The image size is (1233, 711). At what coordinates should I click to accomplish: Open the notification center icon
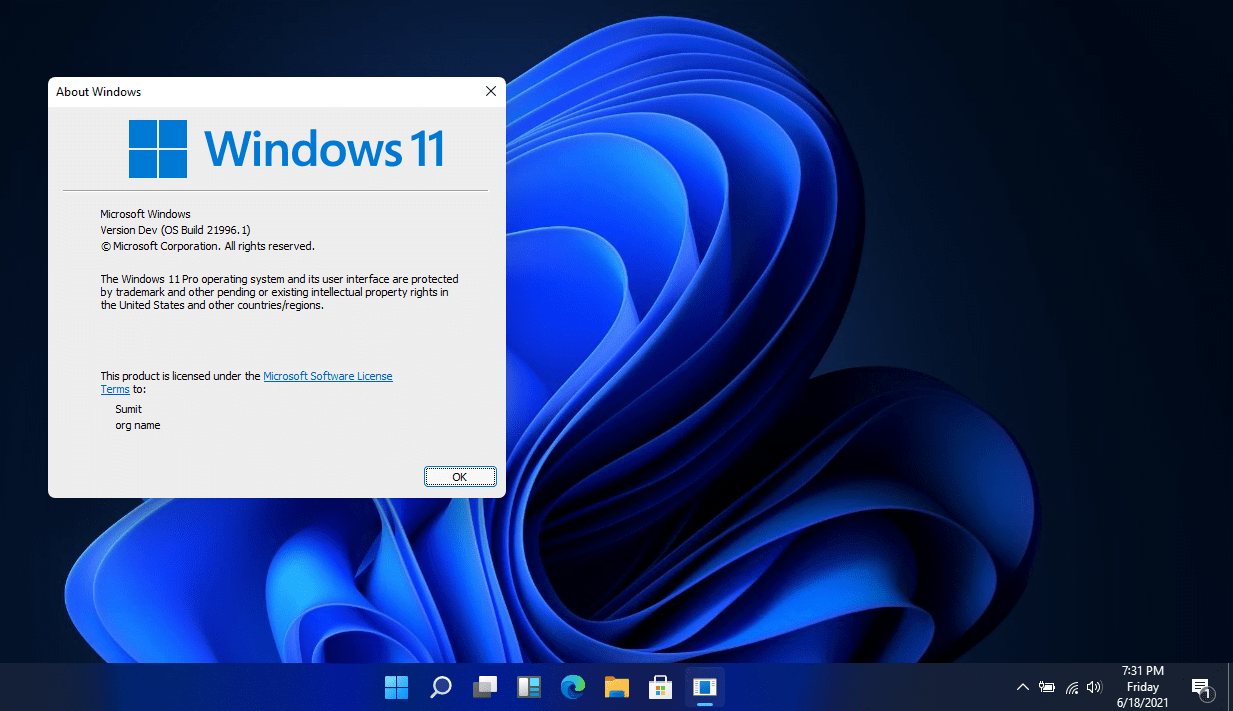1202,687
